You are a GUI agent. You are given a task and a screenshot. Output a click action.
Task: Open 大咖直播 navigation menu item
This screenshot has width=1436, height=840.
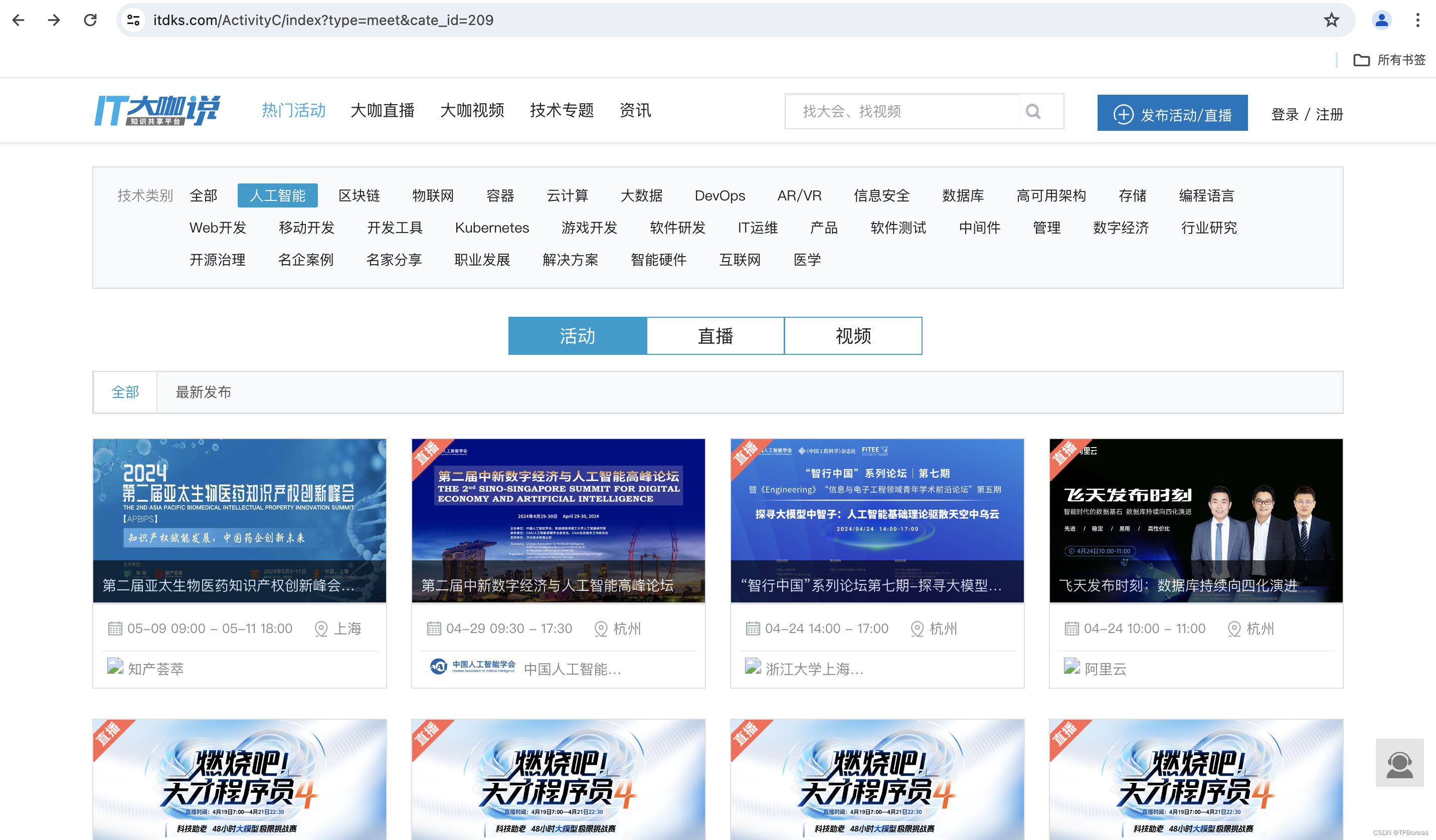(x=383, y=110)
